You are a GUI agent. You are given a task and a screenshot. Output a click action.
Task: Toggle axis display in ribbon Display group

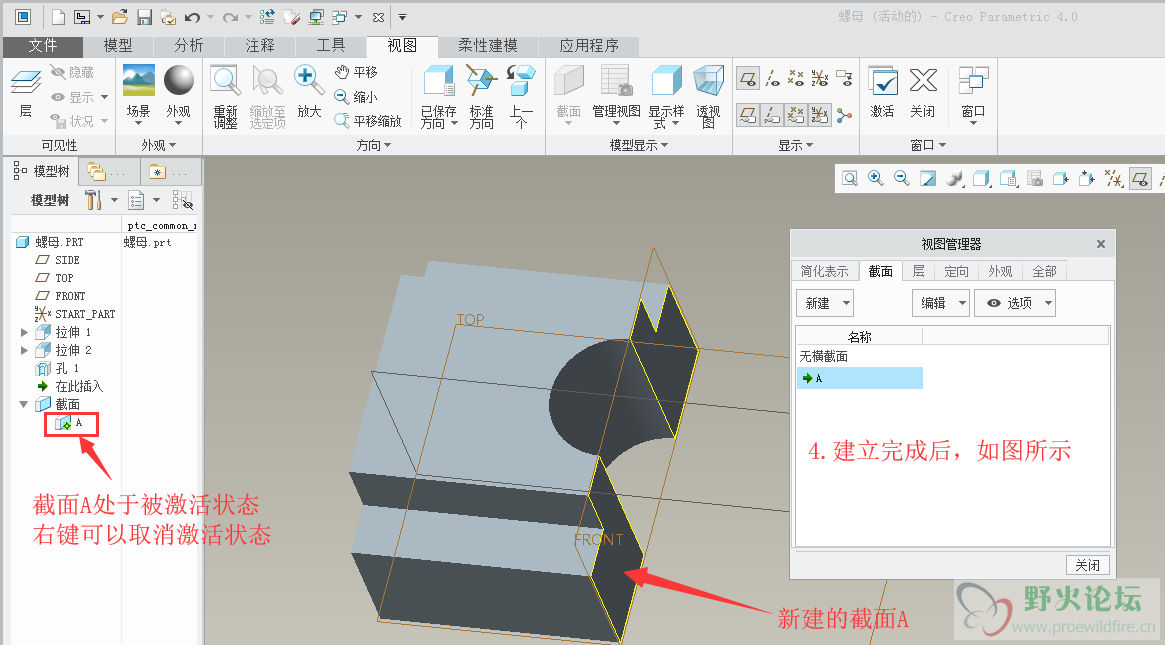click(x=773, y=78)
